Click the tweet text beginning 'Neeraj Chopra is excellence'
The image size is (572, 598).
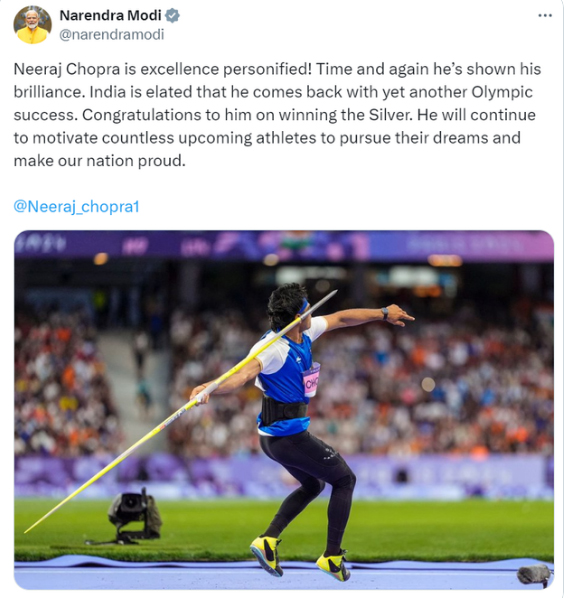point(277,115)
